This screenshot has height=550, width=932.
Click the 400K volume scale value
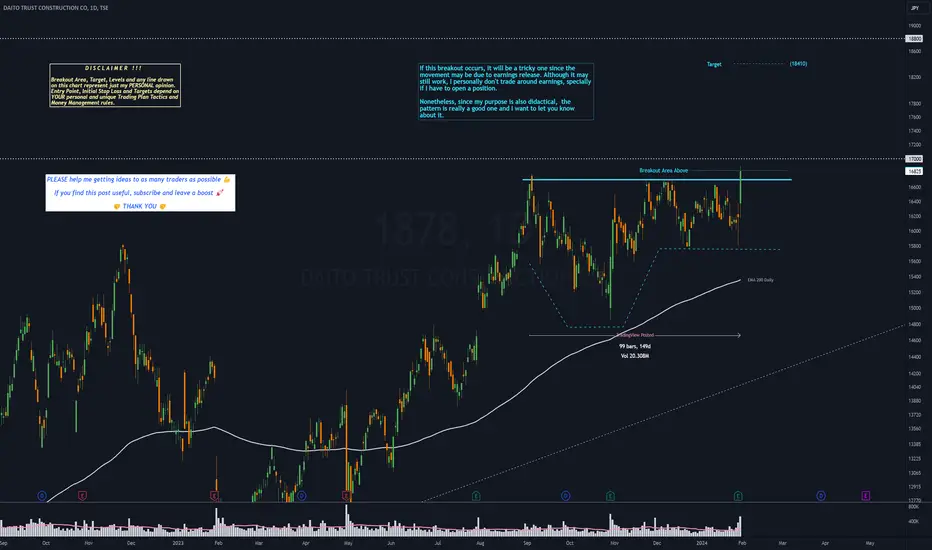click(914, 521)
